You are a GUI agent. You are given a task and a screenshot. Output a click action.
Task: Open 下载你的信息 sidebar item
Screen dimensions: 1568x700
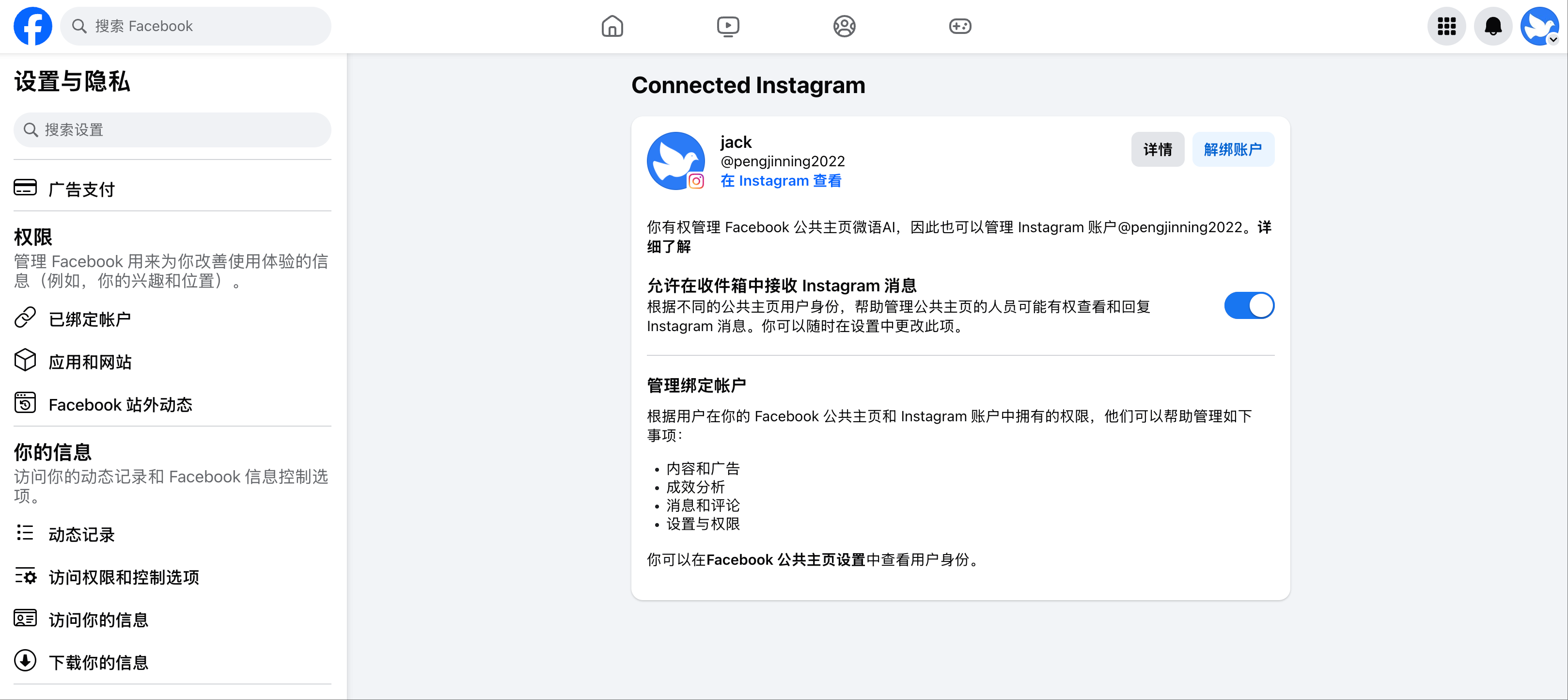pos(98,662)
